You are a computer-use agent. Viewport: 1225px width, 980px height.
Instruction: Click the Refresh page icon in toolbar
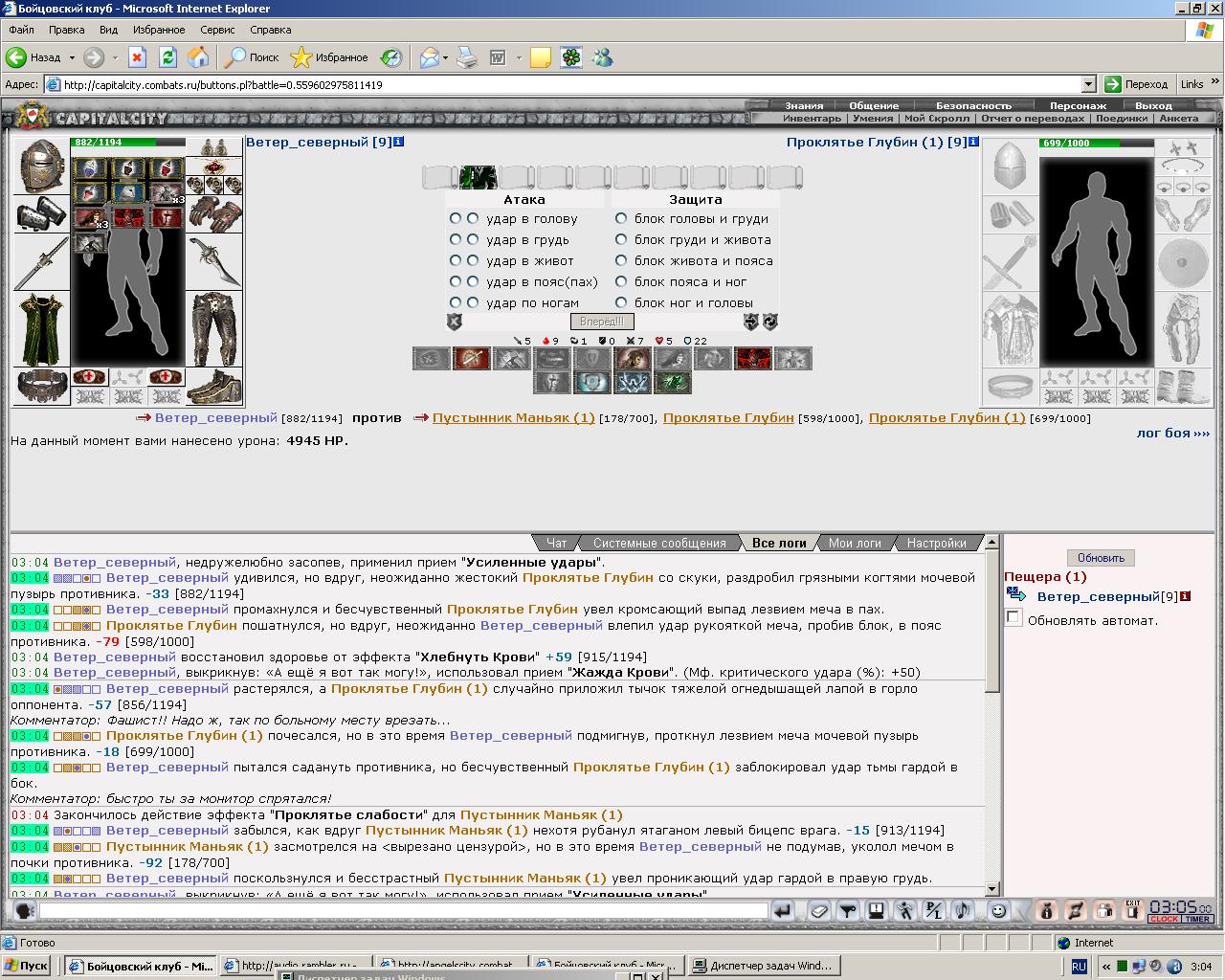[167, 57]
